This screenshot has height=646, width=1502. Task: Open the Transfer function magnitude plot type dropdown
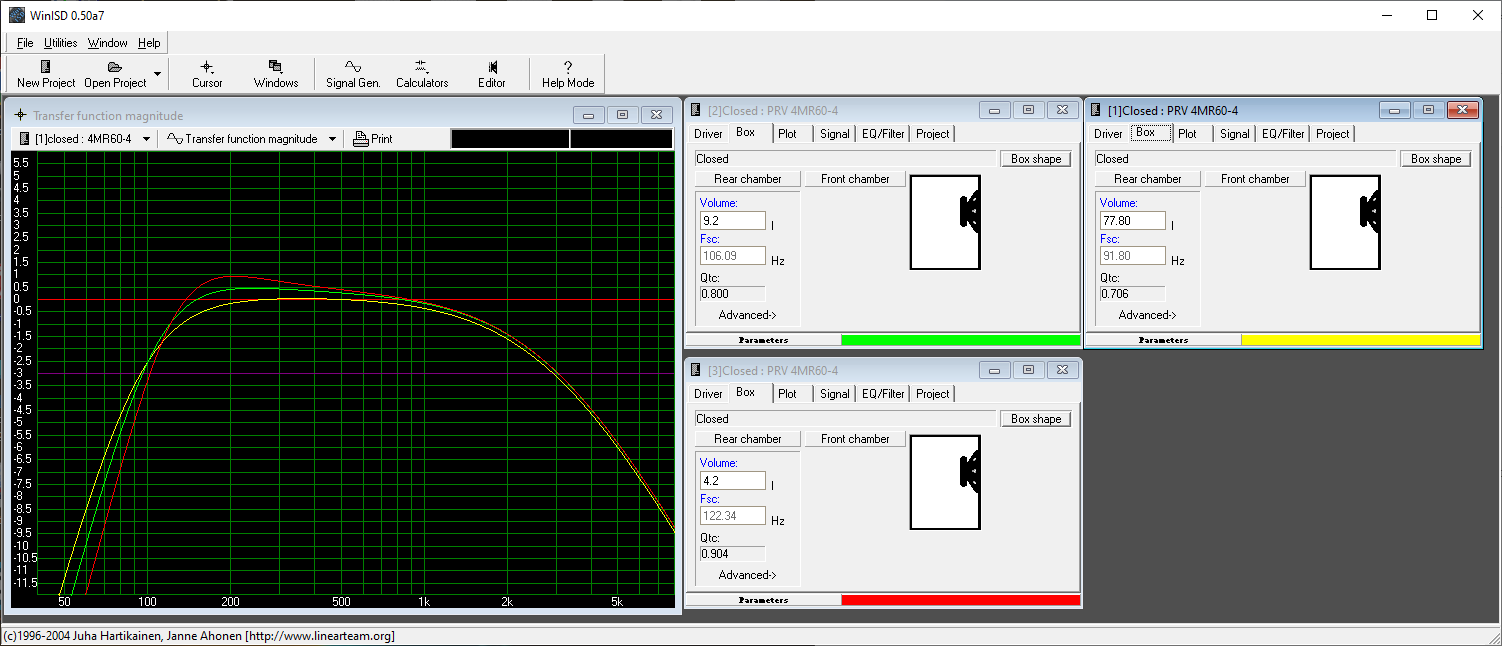pyautogui.click(x=332, y=139)
